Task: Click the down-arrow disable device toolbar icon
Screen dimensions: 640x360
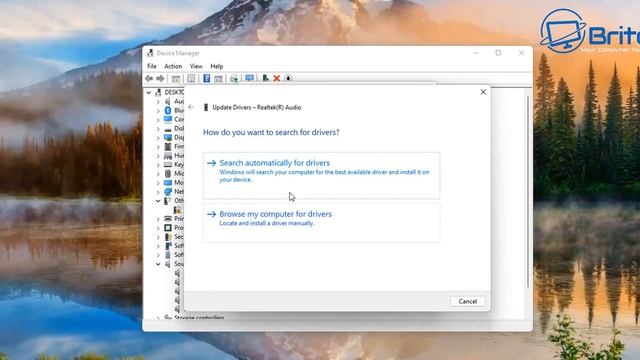Action: (x=288, y=78)
